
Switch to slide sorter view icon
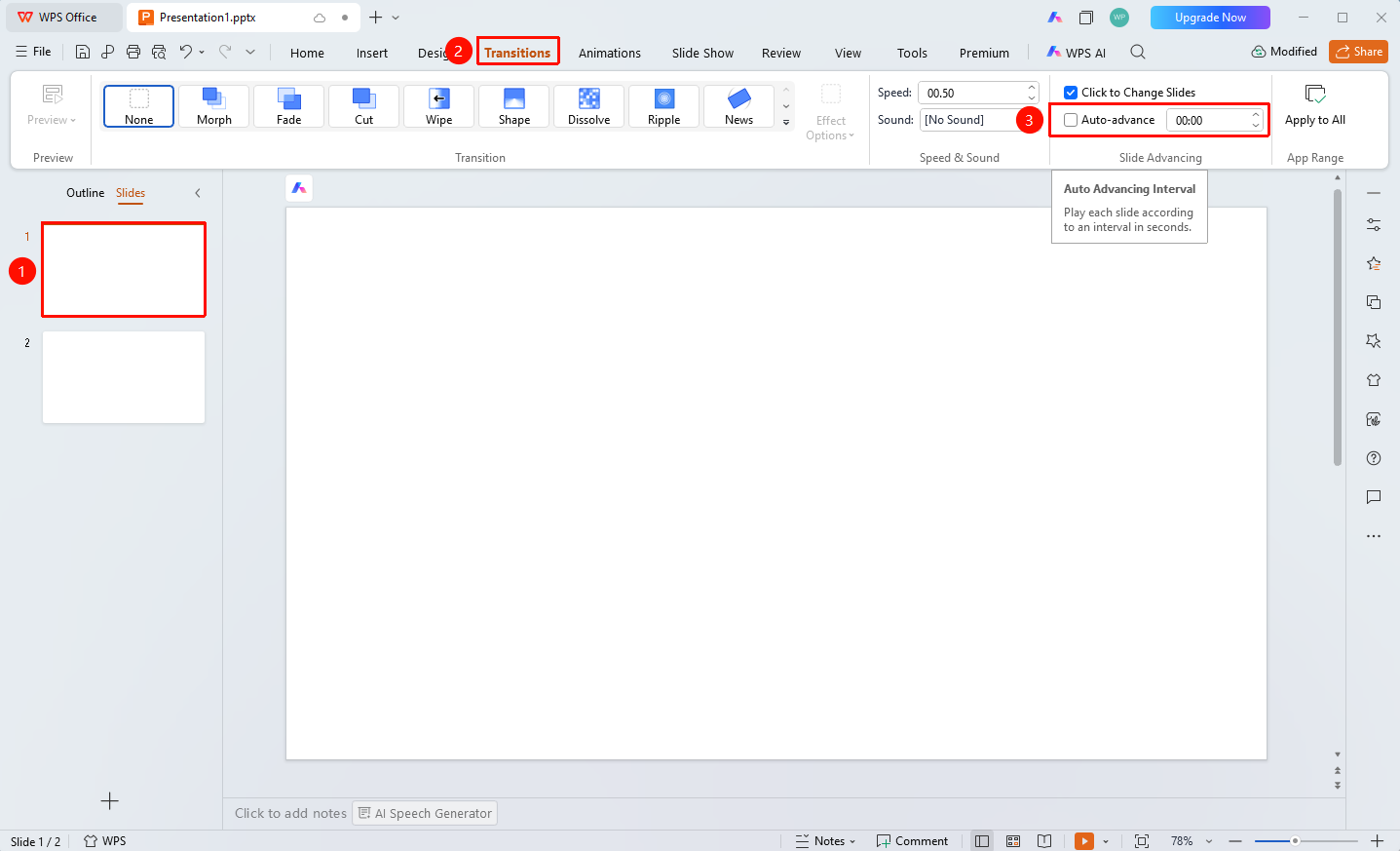pos(1013,841)
